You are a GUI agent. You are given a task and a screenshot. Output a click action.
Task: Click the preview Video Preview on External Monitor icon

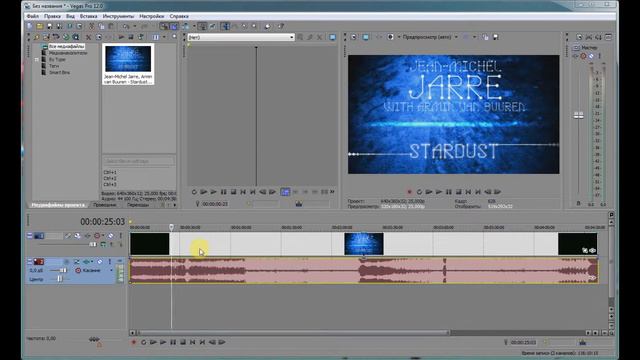pyautogui.click(x=365, y=37)
